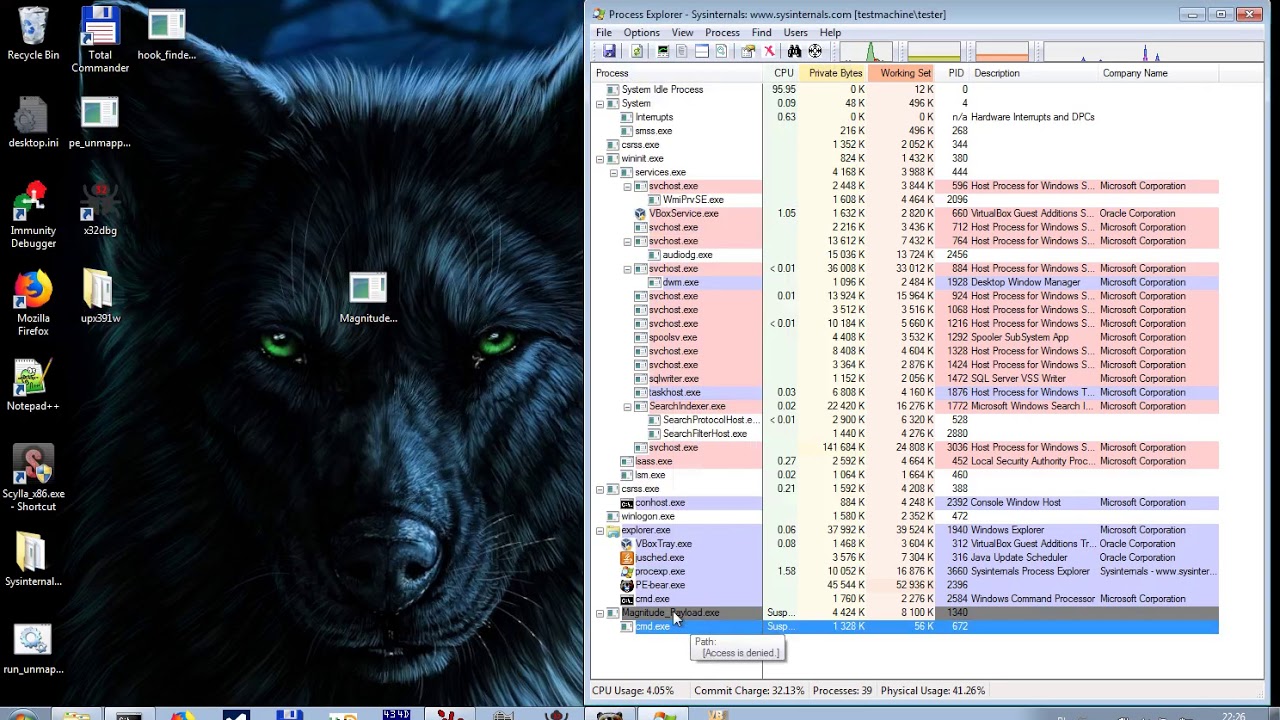Select the winlogon.exe process
1280x720 pixels.
(x=905, y=516)
